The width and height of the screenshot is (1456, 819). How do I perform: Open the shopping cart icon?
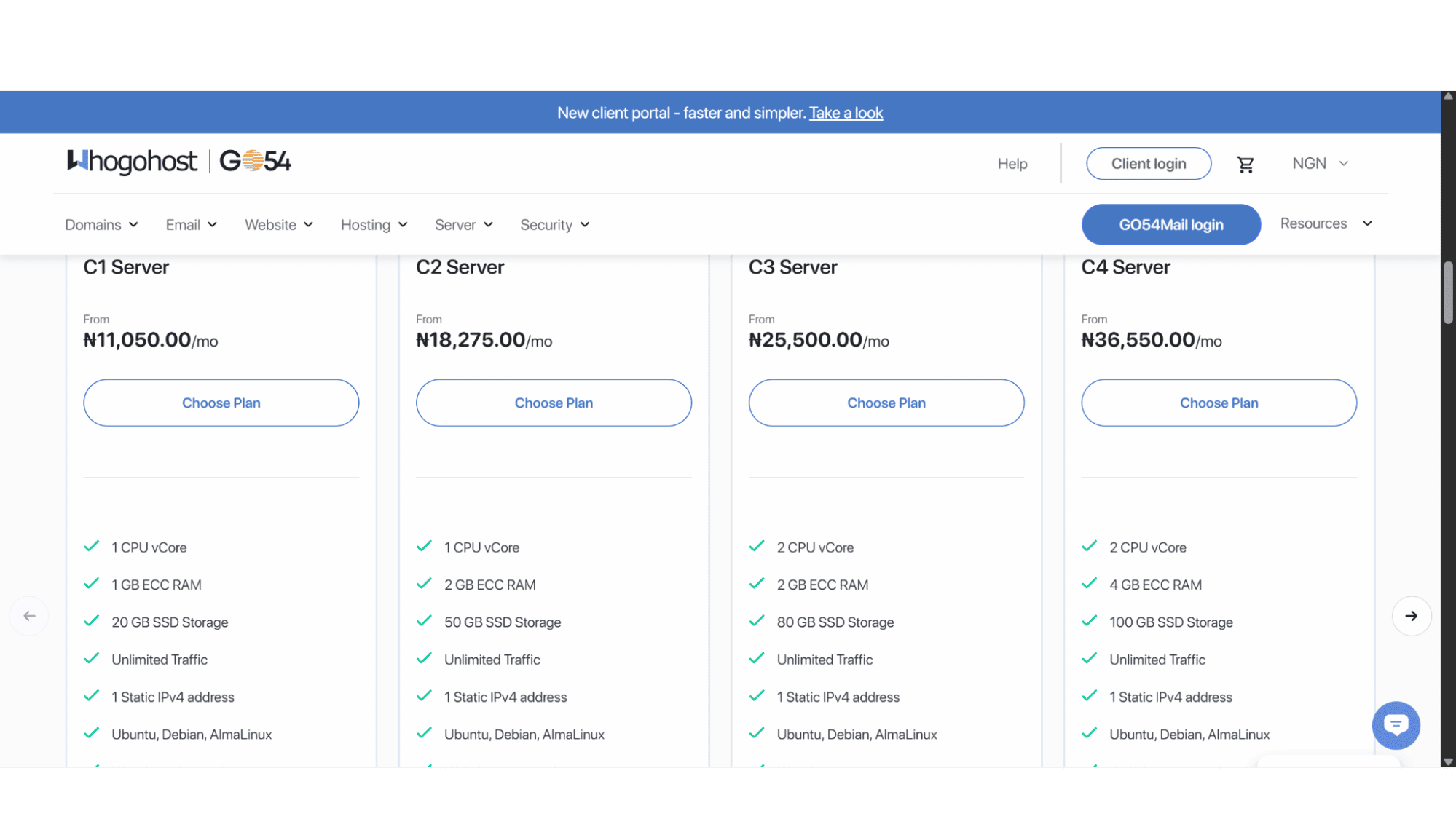pyautogui.click(x=1246, y=165)
